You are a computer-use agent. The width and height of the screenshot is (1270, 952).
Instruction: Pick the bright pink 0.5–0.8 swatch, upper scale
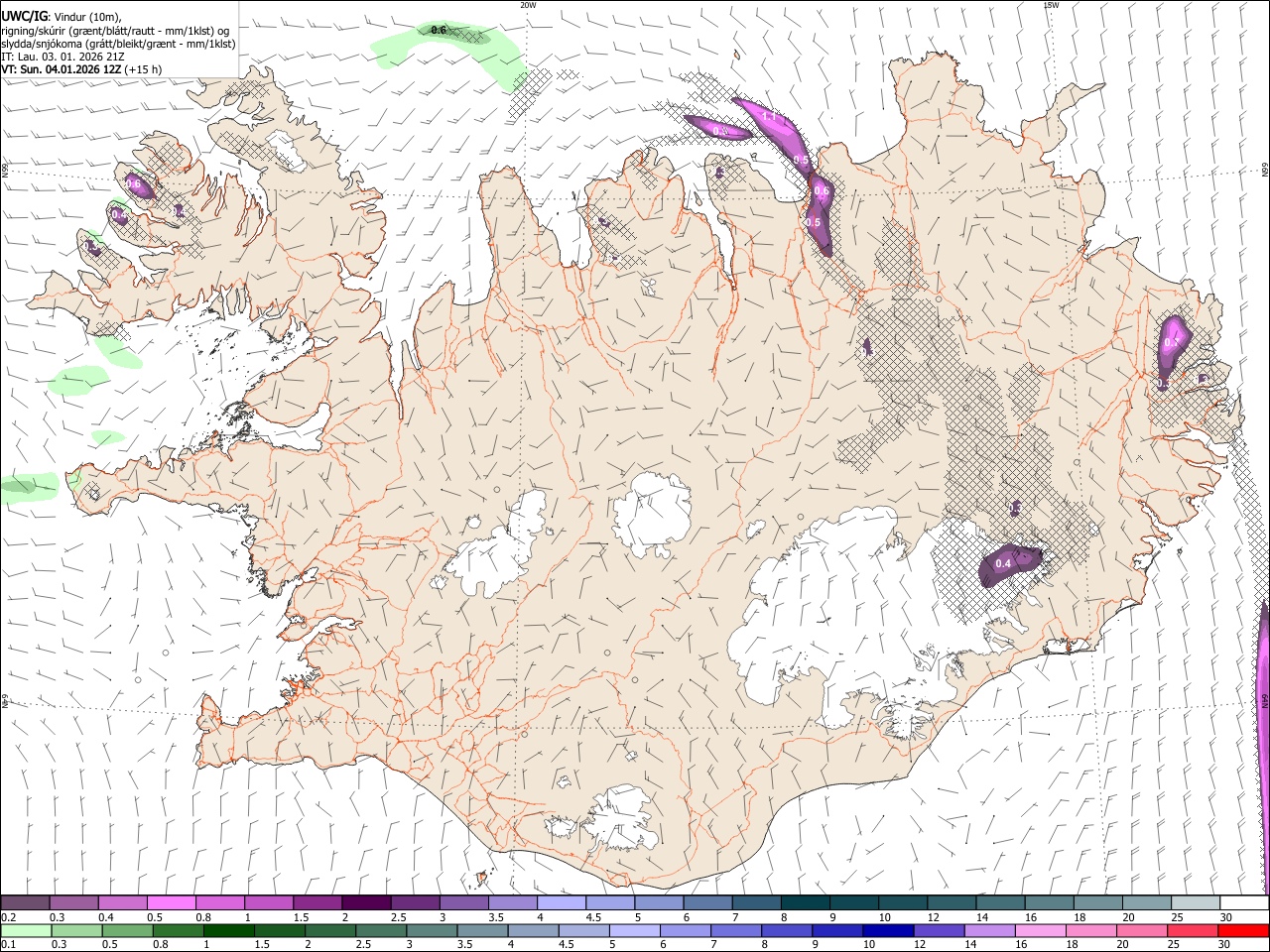click(x=171, y=903)
